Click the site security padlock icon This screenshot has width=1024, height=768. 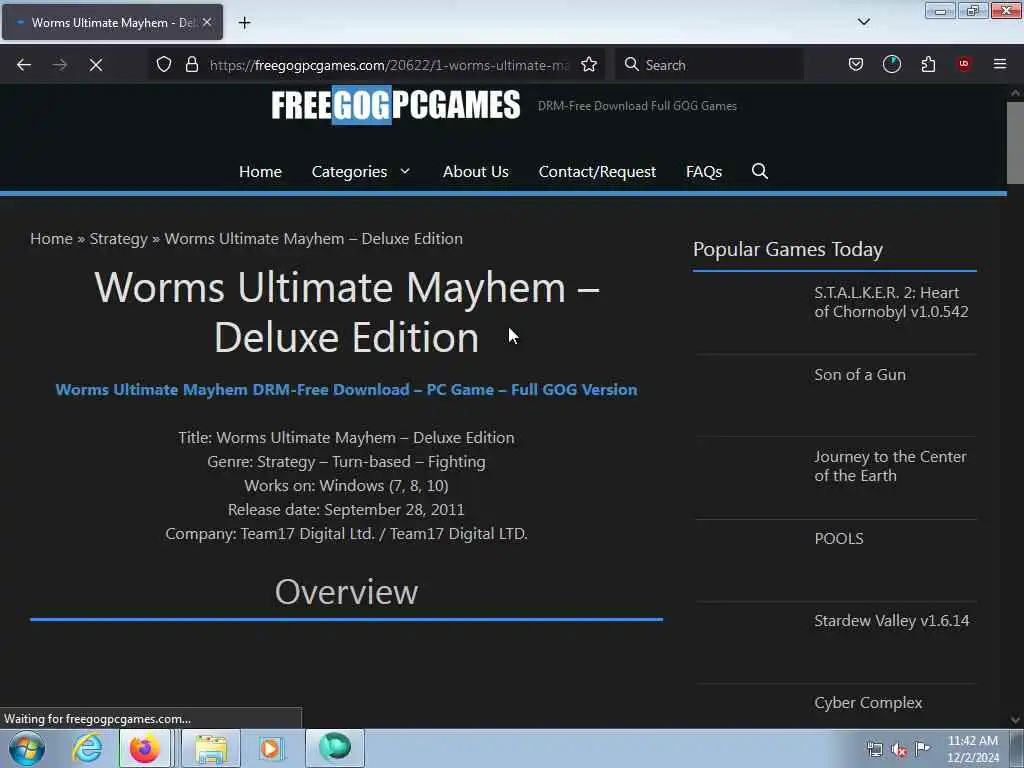click(x=191, y=65)
